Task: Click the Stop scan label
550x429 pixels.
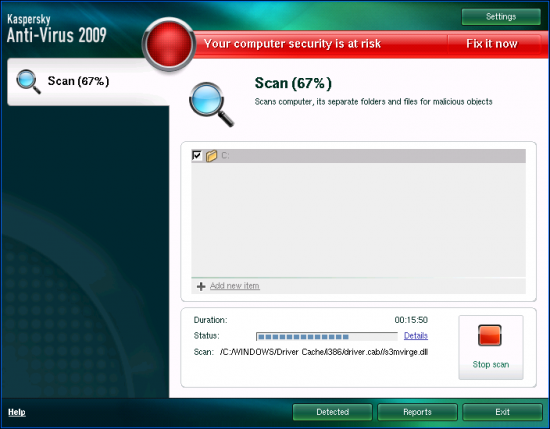Action: [491, 364]
